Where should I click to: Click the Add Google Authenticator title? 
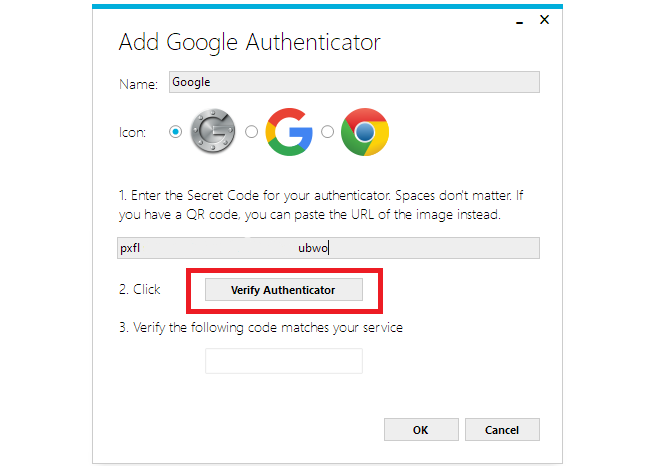point(249,42)
